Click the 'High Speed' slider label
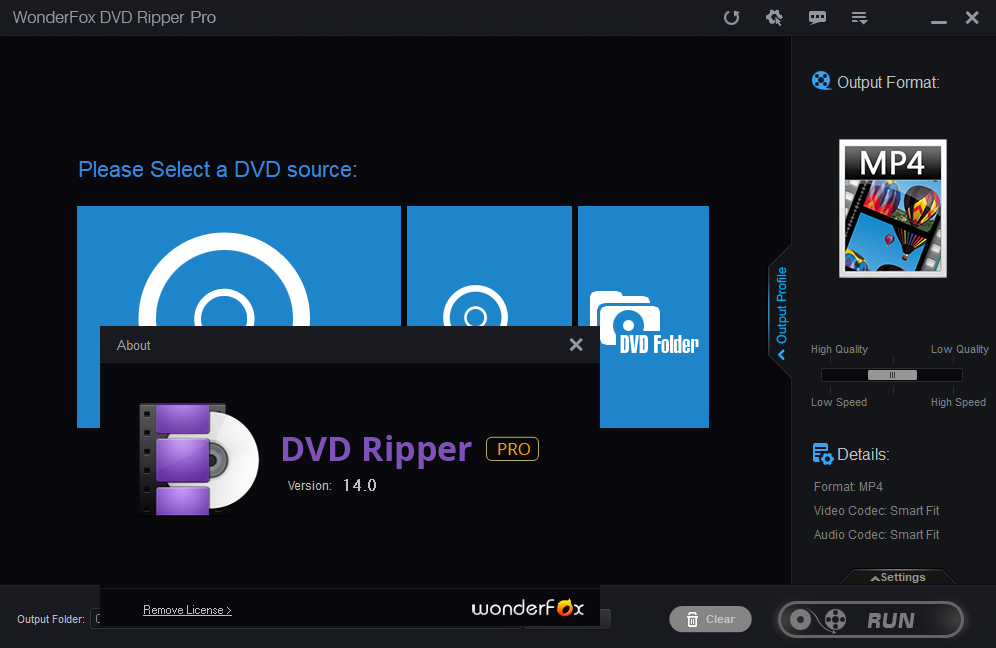 point(959,402)
